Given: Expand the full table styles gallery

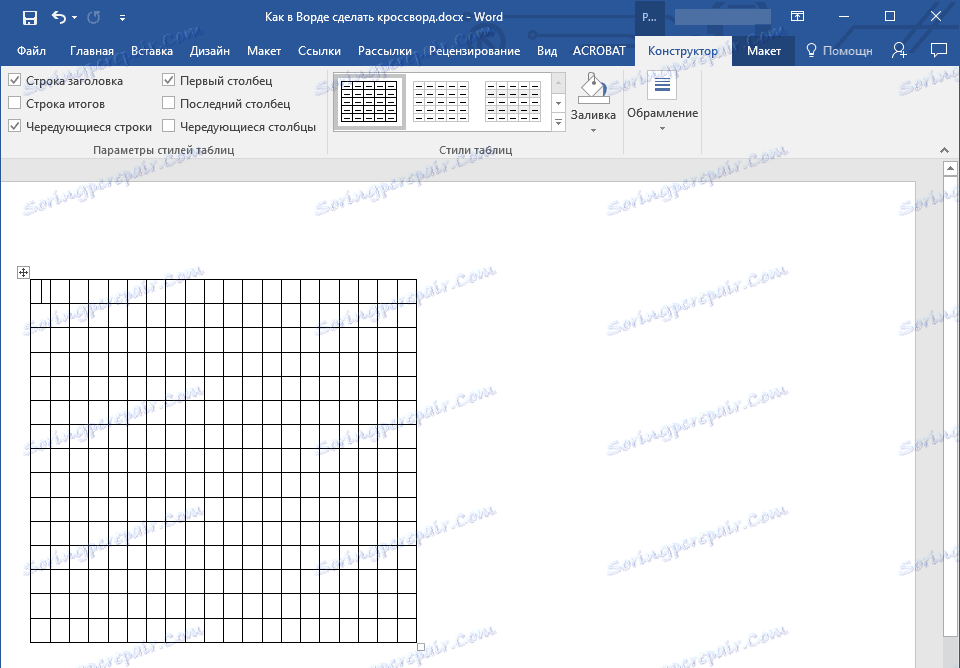Looking at the screenshot, I should (x=558, y=123).
